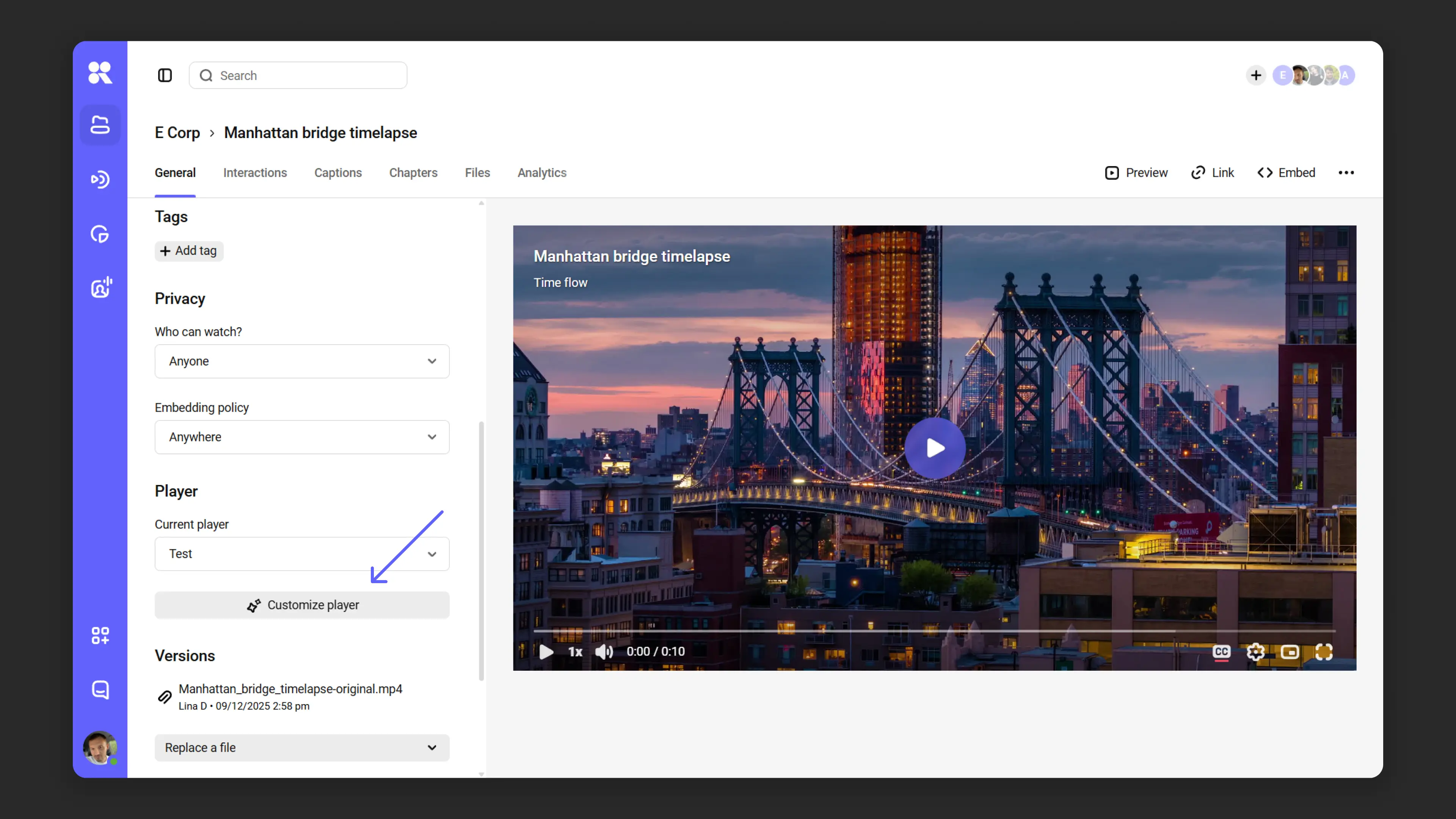This screenshot has width=1456, height=819.
Task: Go to the Files tab
Action: coord(478,173)
